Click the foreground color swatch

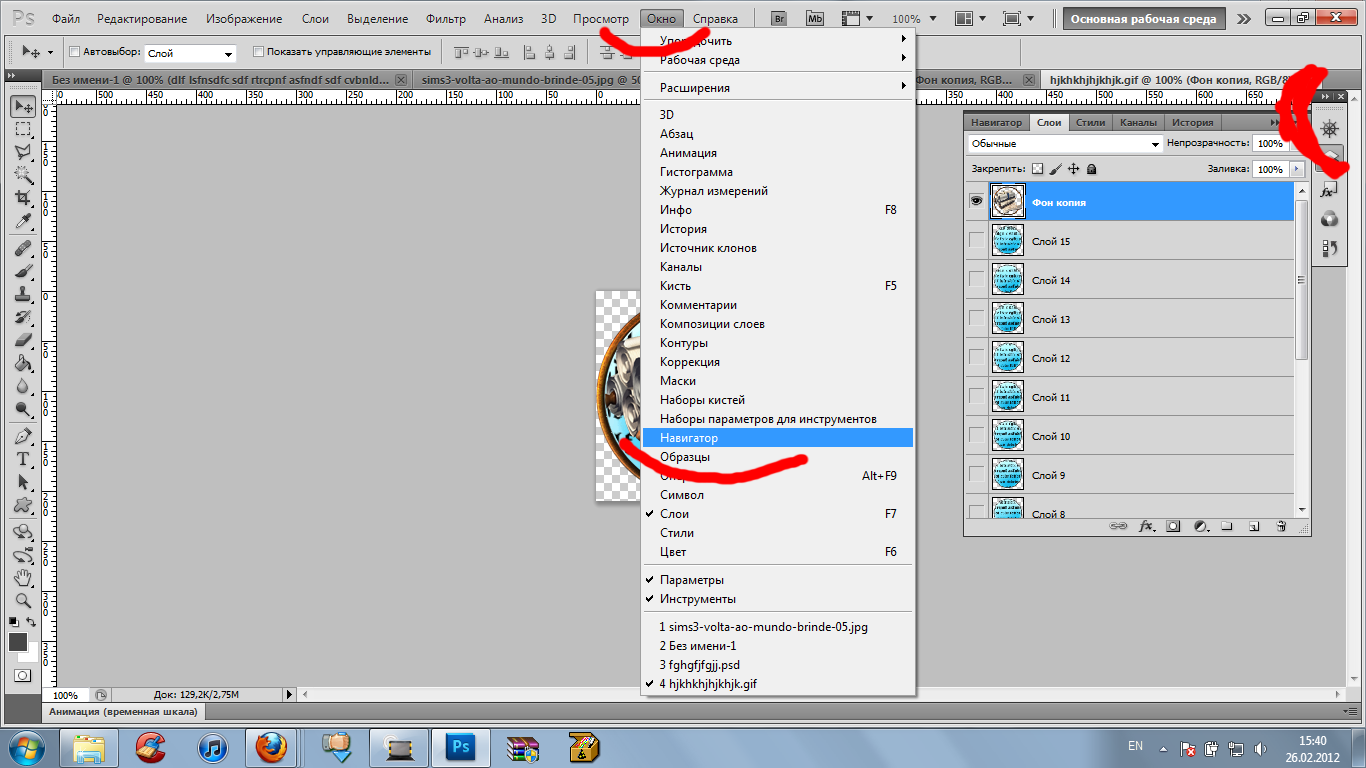[x=18, y=642]
